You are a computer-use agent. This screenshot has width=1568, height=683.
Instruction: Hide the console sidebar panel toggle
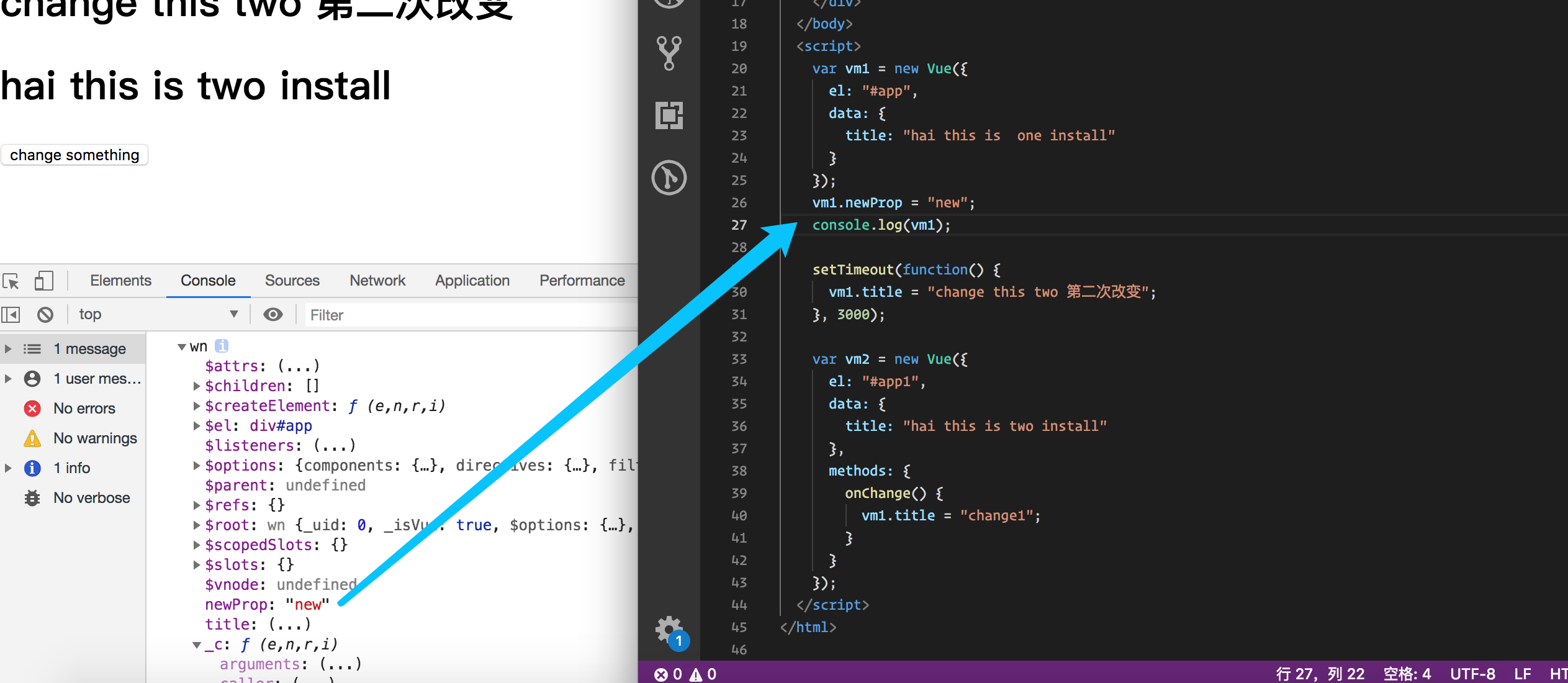click(x=11, y=315)
